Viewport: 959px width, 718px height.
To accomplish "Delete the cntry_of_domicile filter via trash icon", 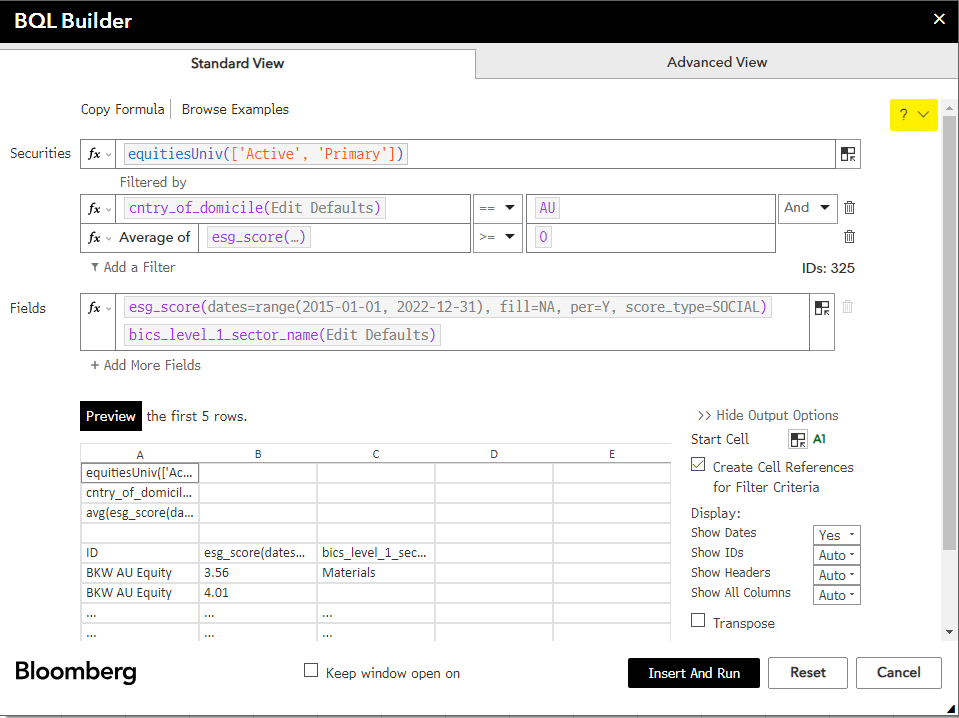I will coord(848,207).
